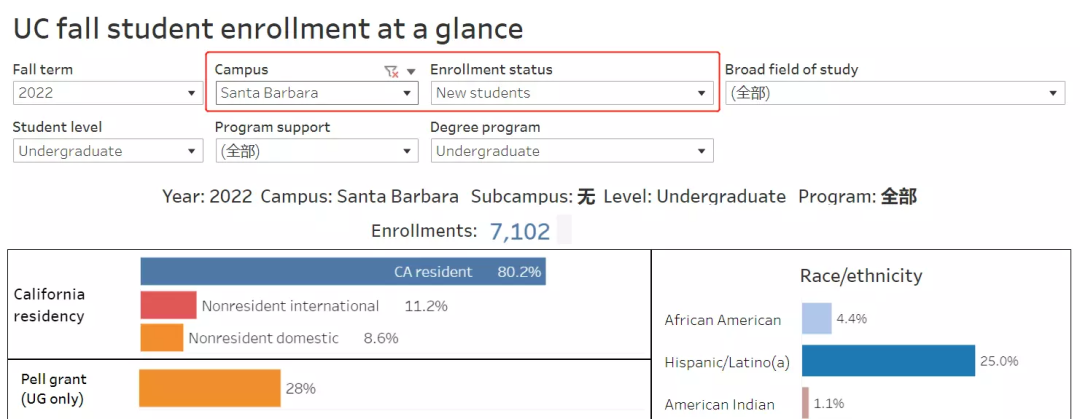
Task: Click the orange Pell grant 28% bar
Action: (x=210, y=388)
